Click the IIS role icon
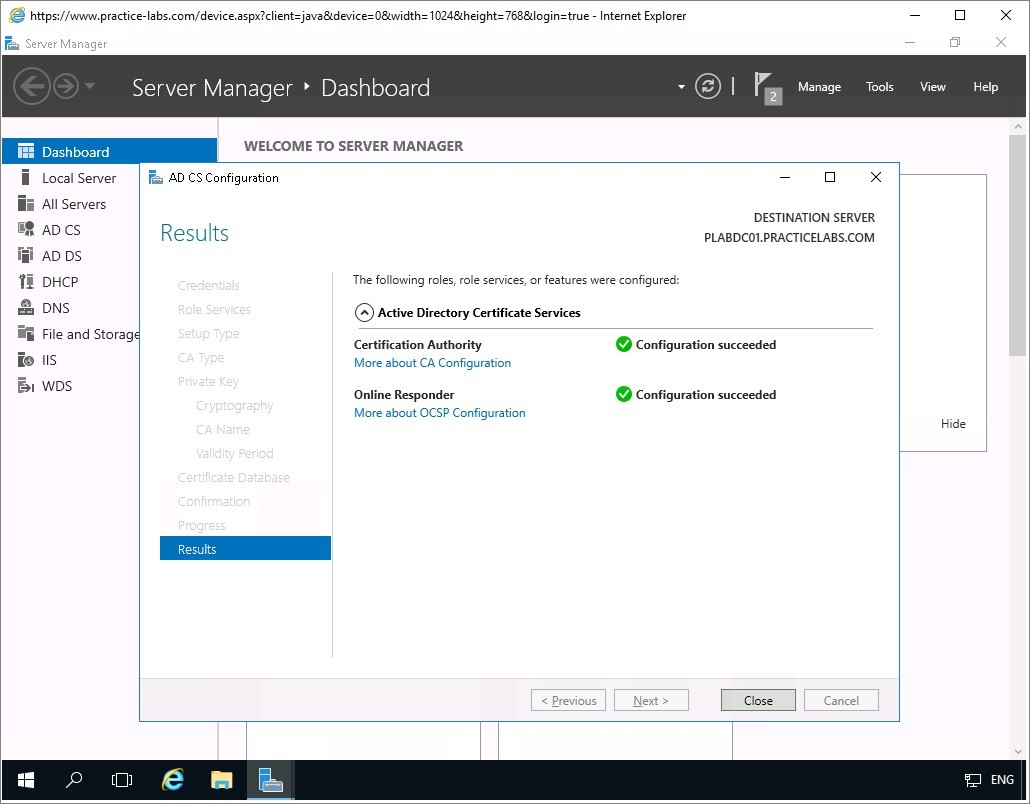Viewport: 1030px width, 804px height. 26,359
